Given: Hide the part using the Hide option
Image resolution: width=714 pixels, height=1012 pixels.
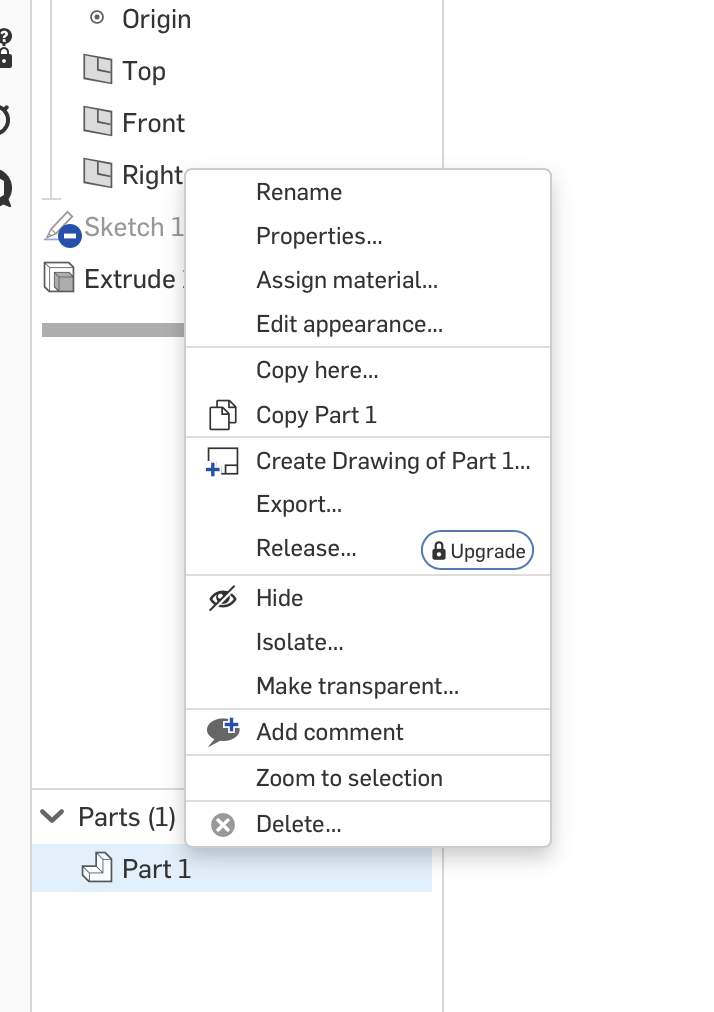Looking at the screenshot, I should tap(278, 598).
